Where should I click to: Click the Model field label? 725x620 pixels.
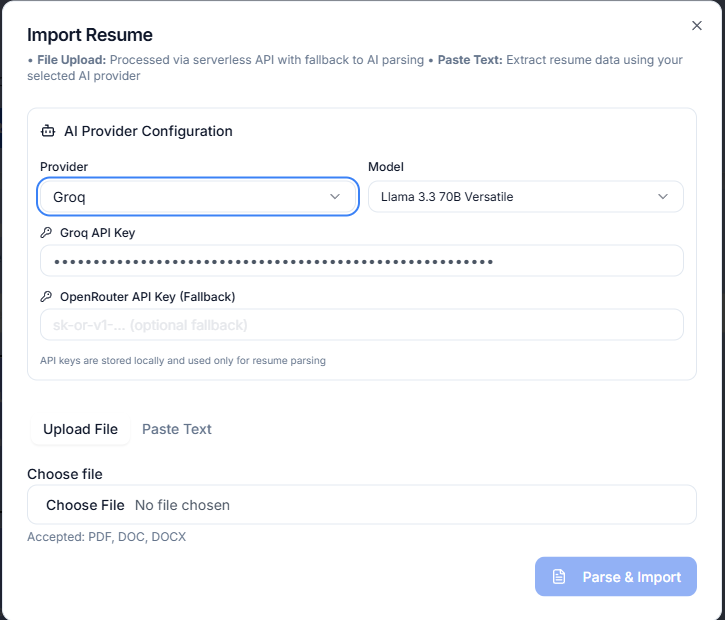[386, 167]
